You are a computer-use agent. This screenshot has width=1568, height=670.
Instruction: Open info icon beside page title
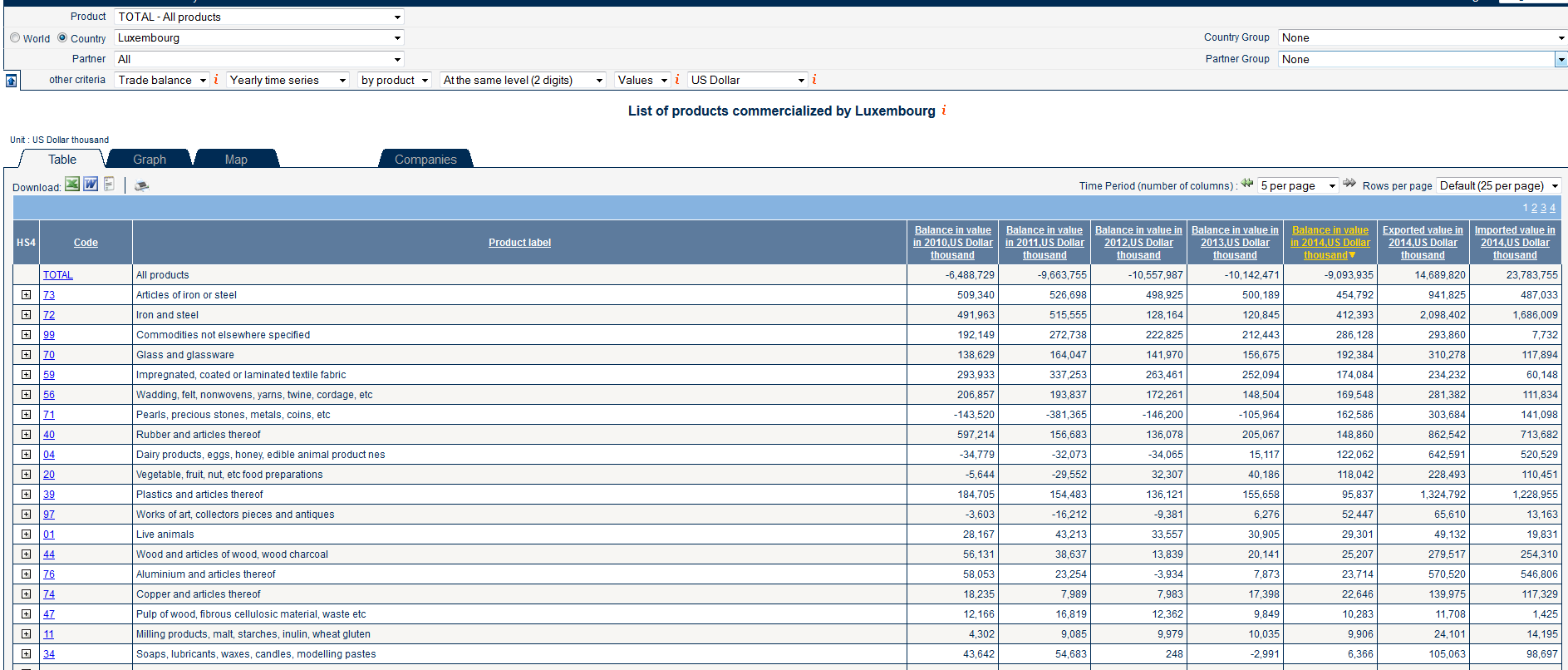pyautogui.click(x=944, y=111)
